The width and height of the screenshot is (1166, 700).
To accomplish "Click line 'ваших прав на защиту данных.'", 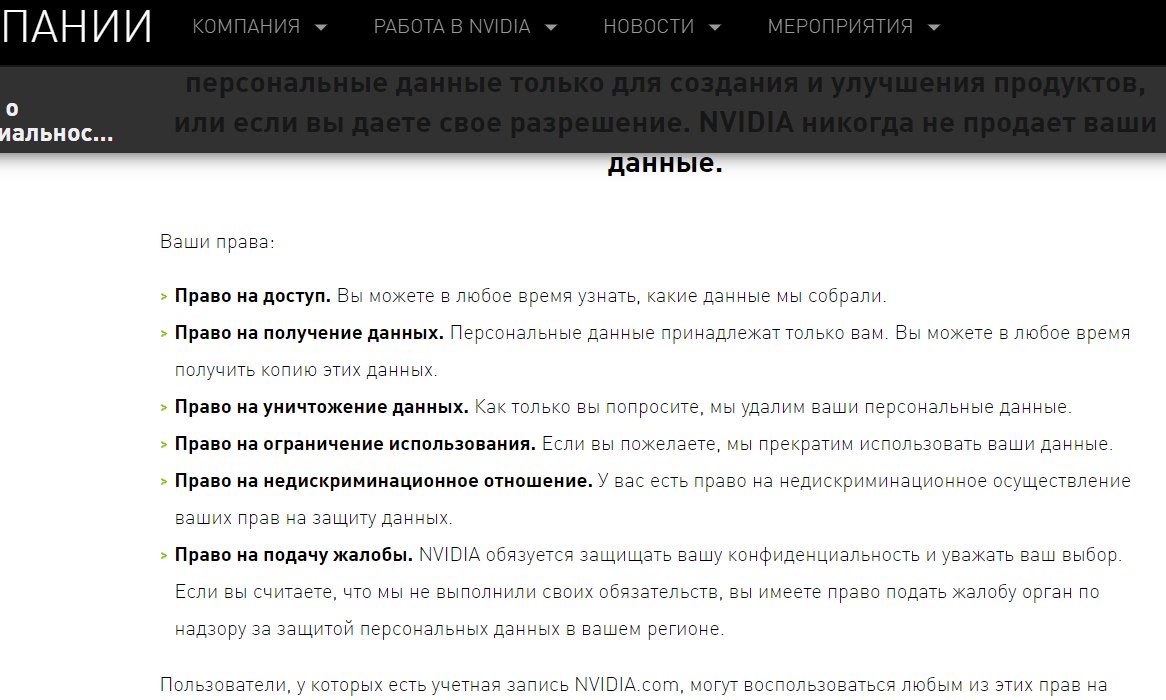I will point(314,518).
